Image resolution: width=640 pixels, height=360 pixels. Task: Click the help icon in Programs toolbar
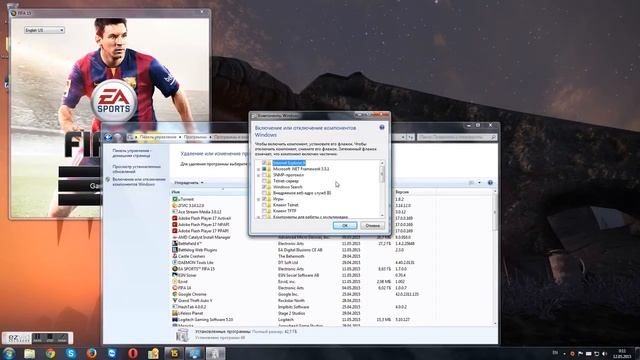tap(490, 182)
